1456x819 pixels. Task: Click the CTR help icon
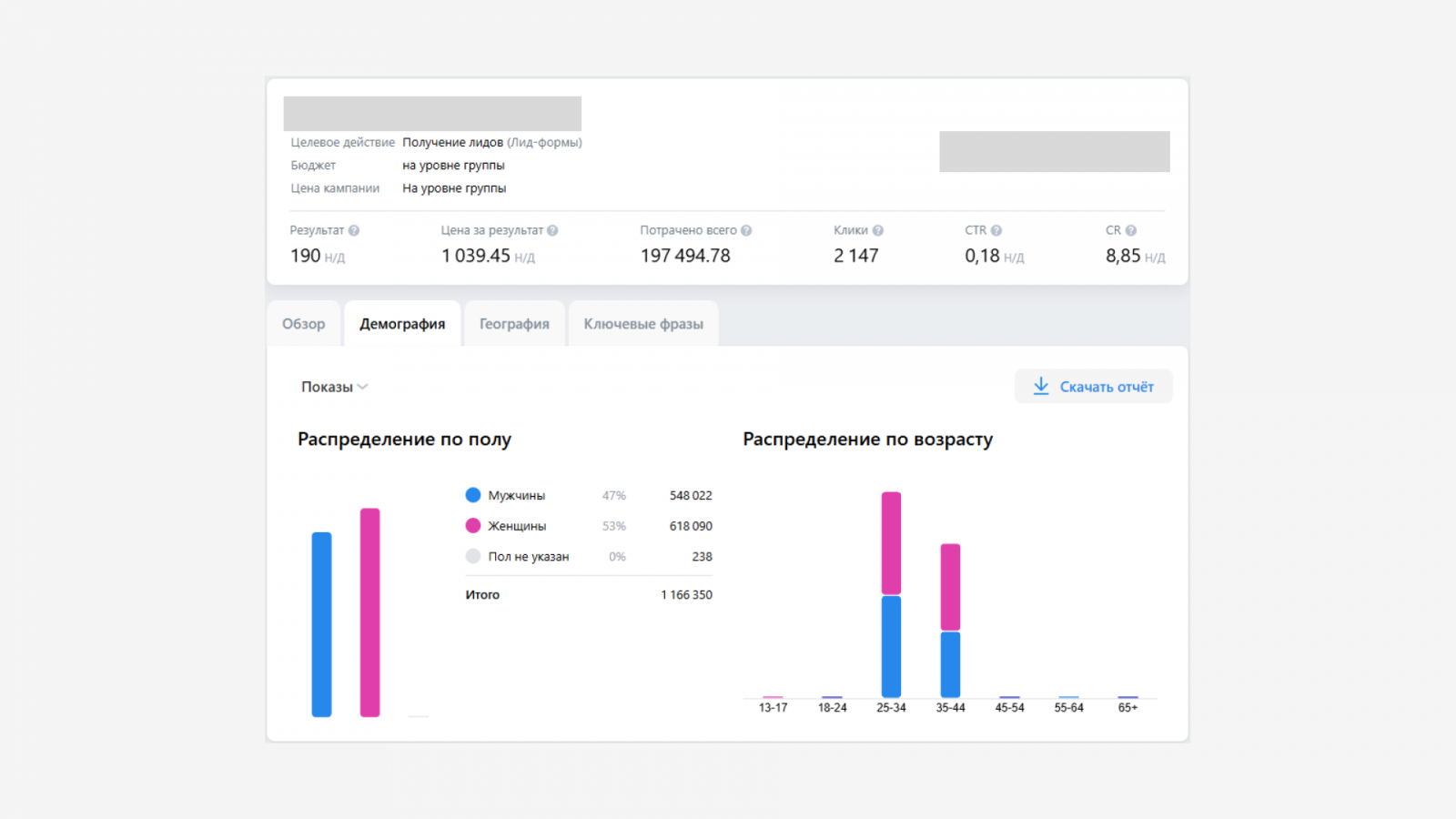996,230
